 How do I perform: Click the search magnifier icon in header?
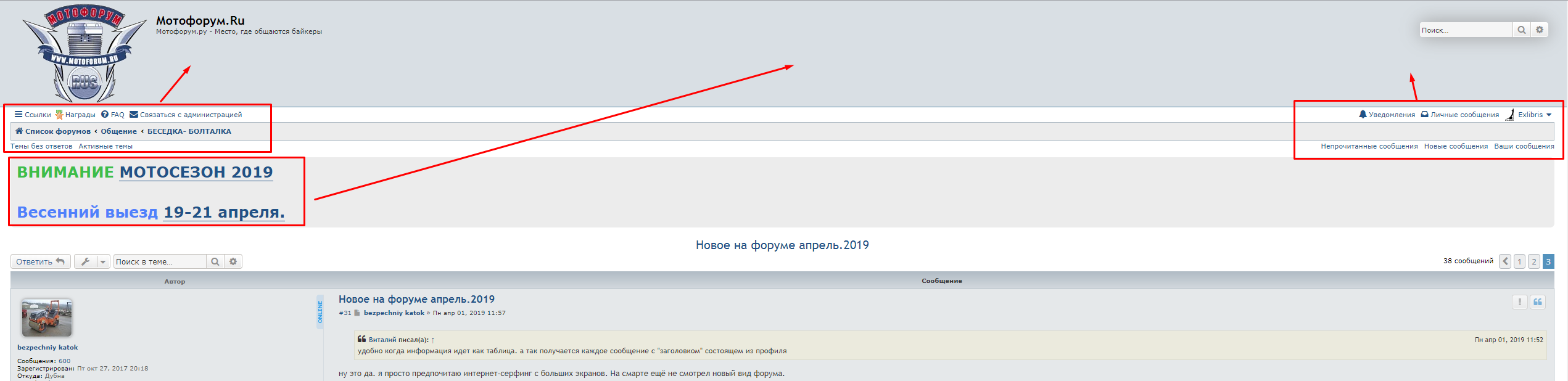1521,30
